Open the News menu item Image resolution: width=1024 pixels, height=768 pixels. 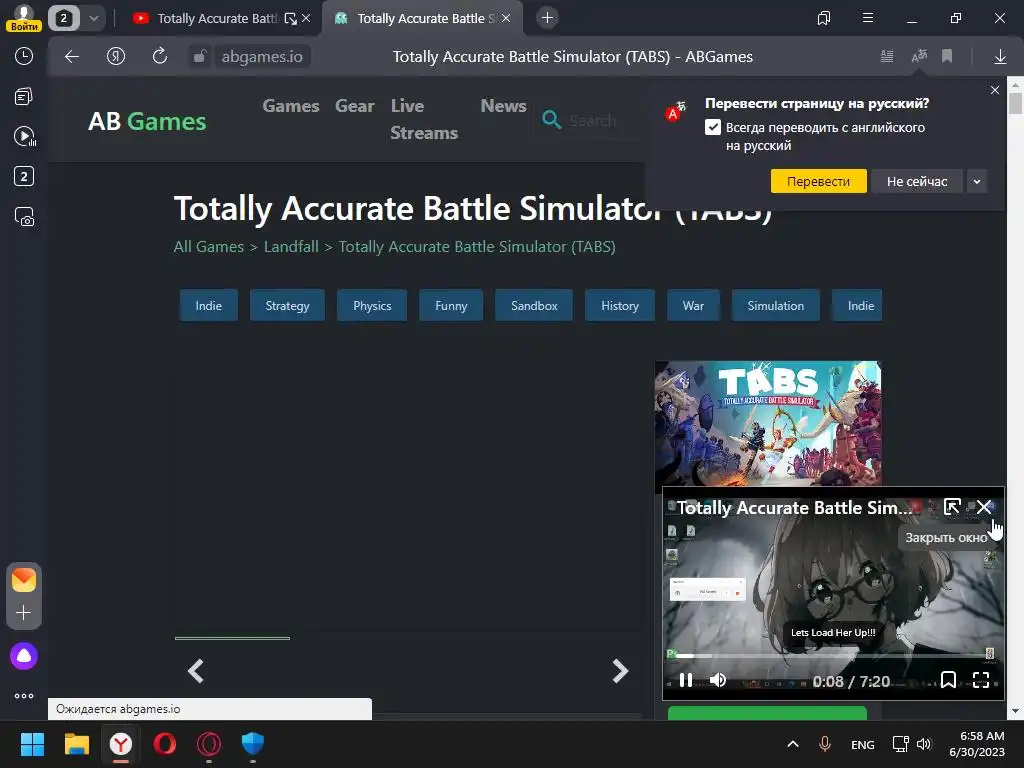click(504, 106)
